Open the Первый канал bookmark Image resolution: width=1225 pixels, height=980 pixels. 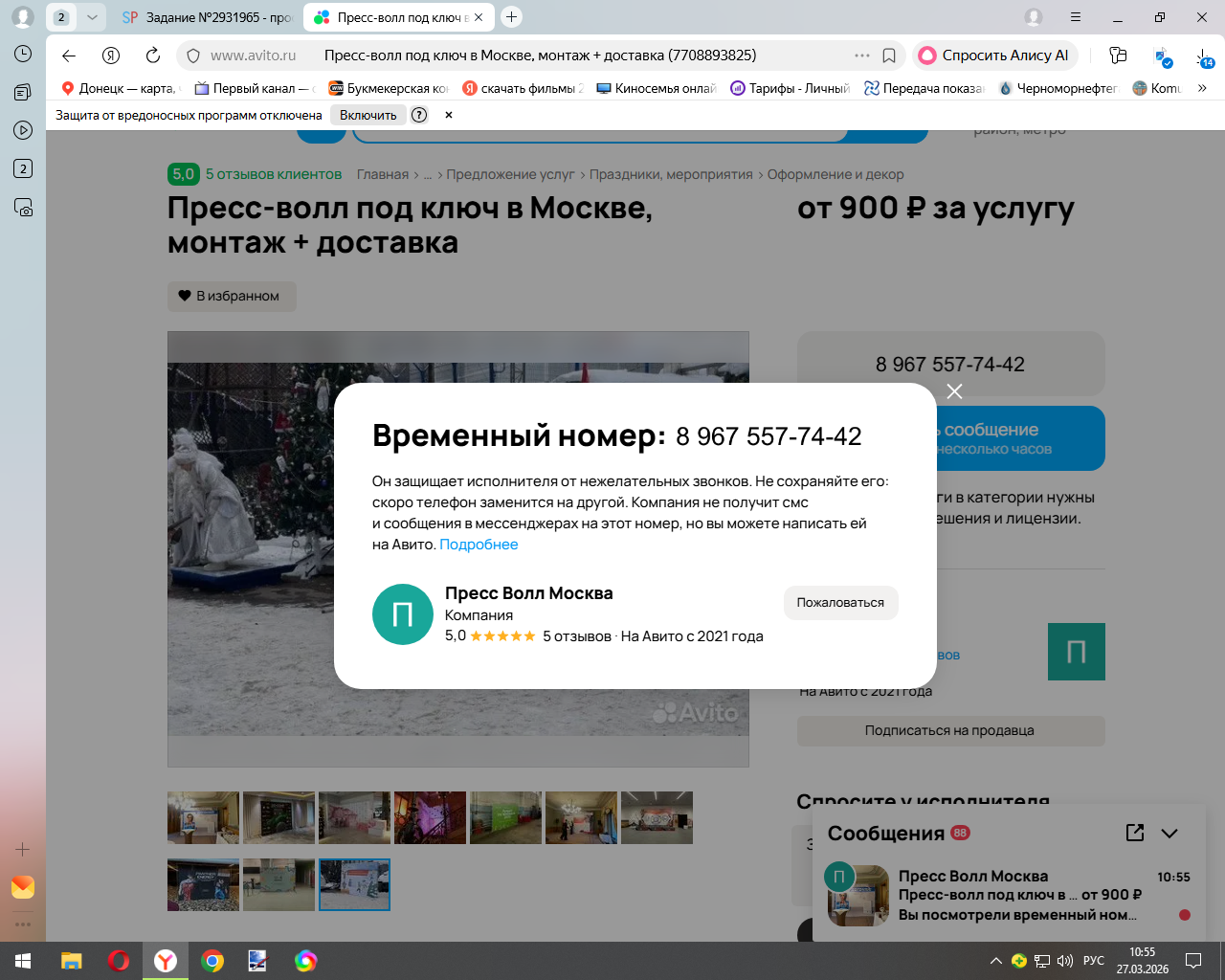point(255,88)
